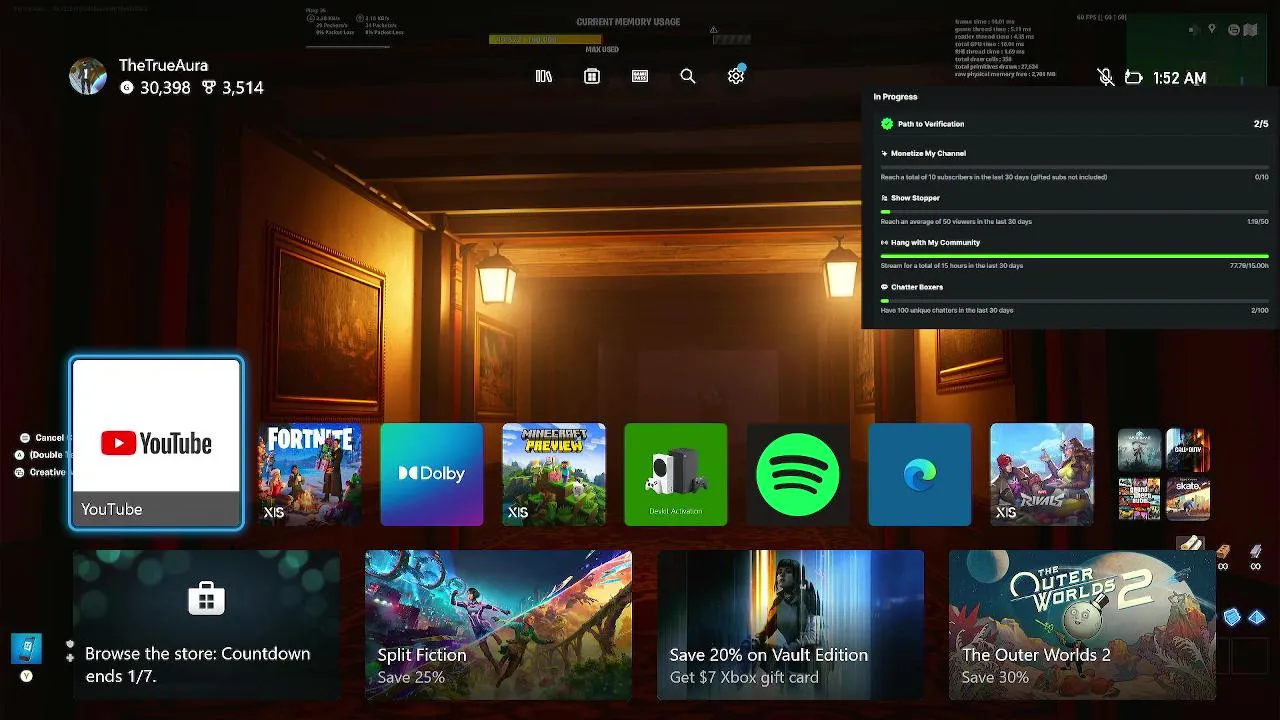Click the Show Stopper heading
The height and width of the screenshot is (720, 1280).
pyautogui.click(x=915, y=198)
